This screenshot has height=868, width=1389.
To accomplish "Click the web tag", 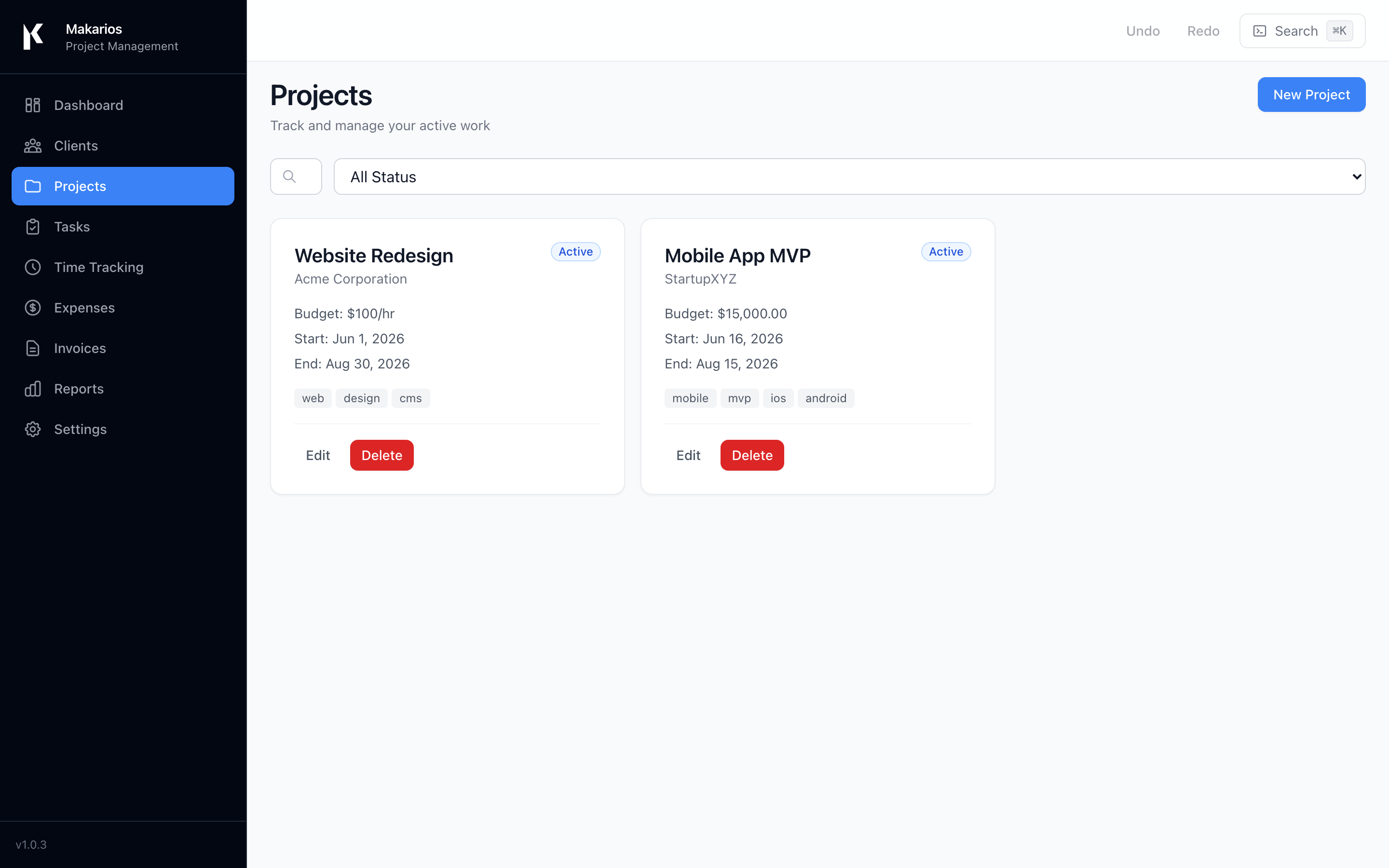I will pyautogui.click(x=313, y=398).
